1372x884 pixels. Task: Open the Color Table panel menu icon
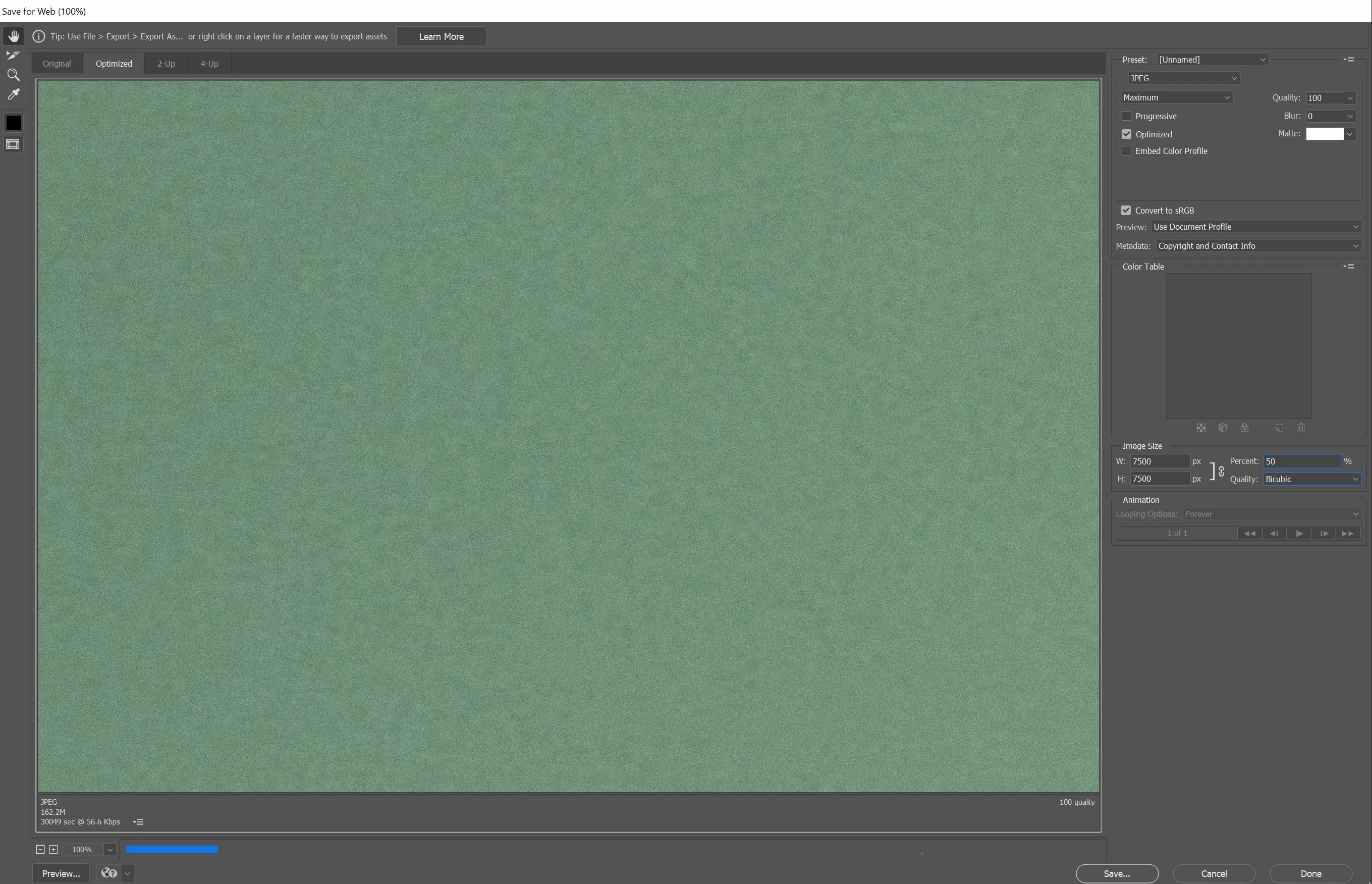pyautogui.click(x=1349, y=267)
